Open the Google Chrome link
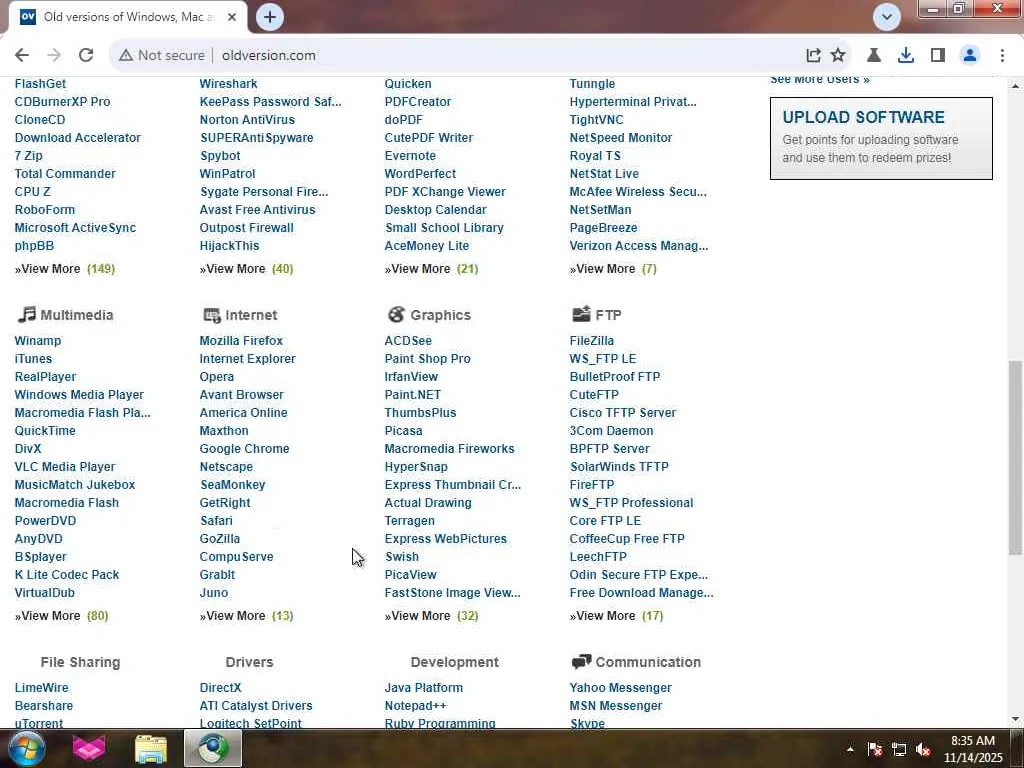Screen dimensions: 1024x768 coord(244,449)
